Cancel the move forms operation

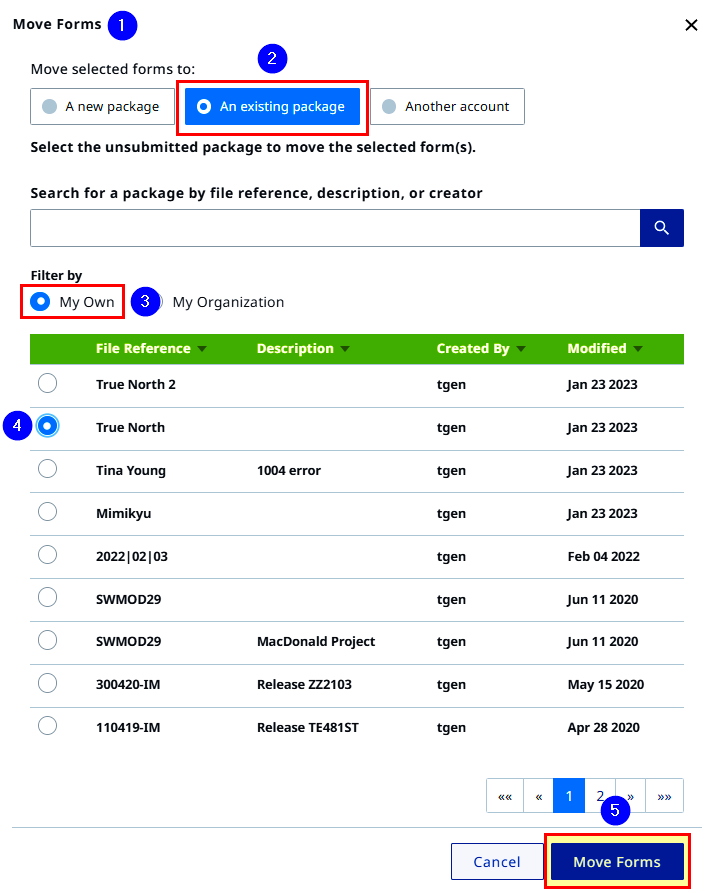click(497, 862)
